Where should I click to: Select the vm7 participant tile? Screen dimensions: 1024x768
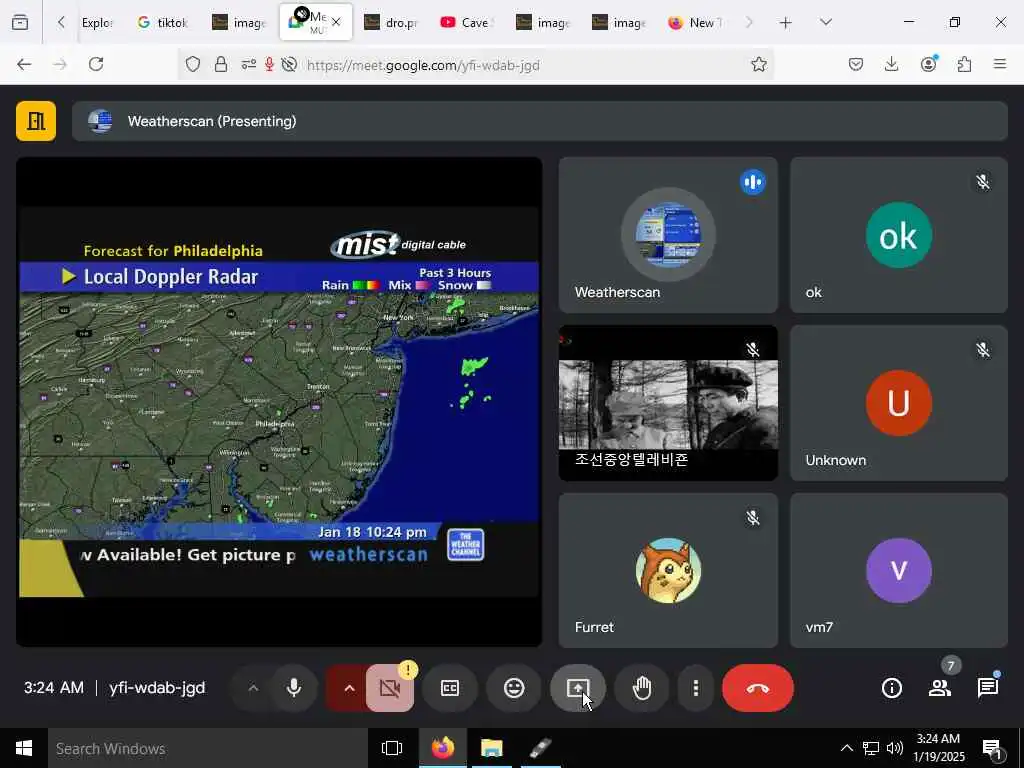click(x=899, y=570)
